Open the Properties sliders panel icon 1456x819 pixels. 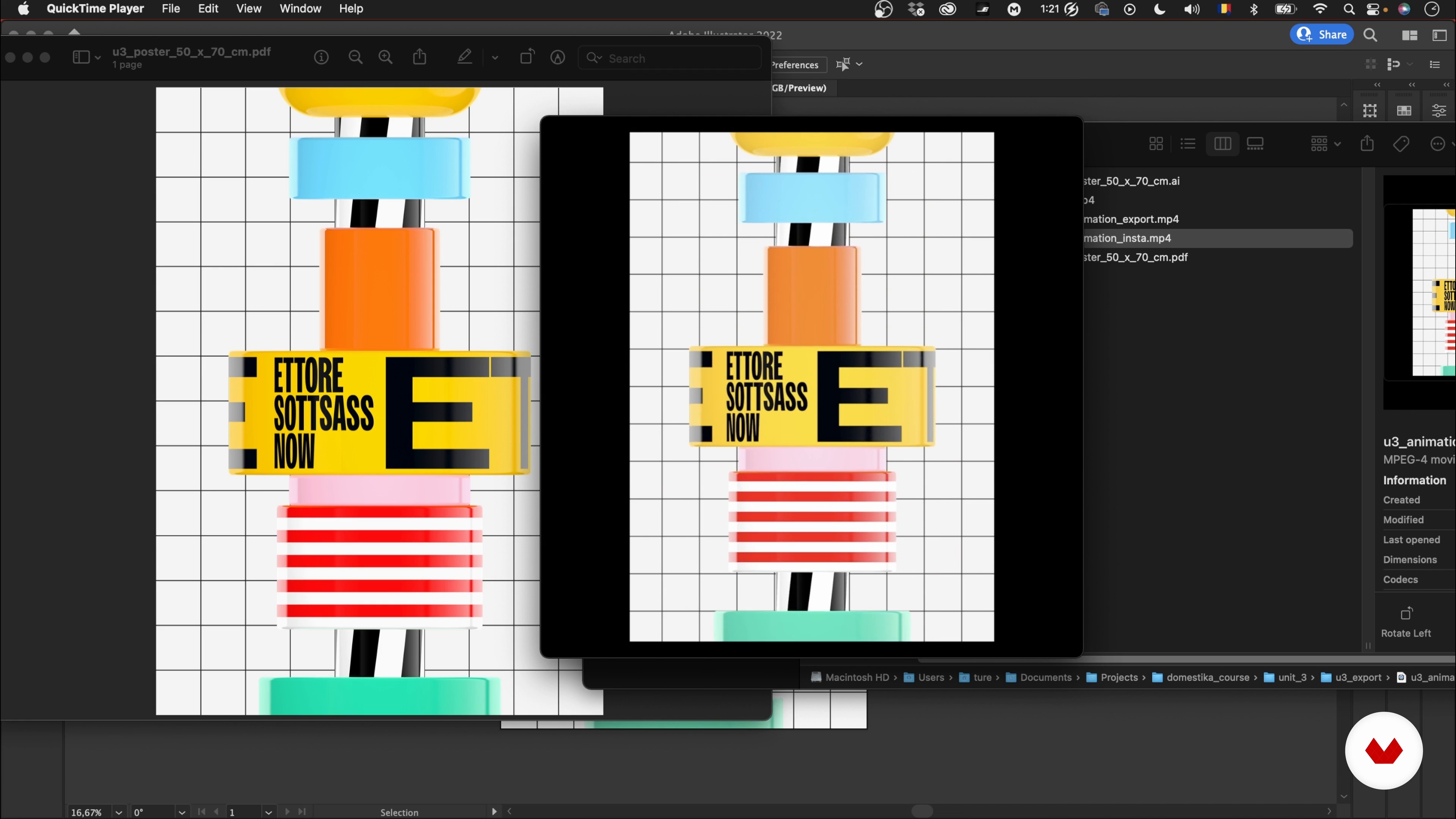(1439, 111)
